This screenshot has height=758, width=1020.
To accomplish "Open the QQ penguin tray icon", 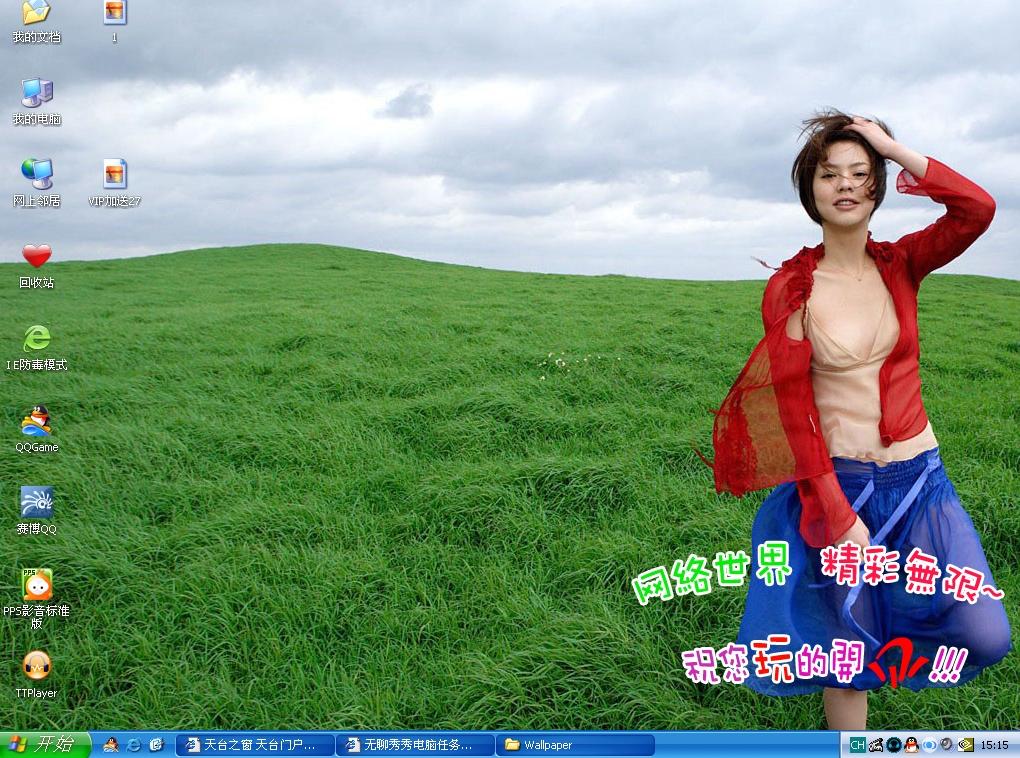I will point(911,745).
